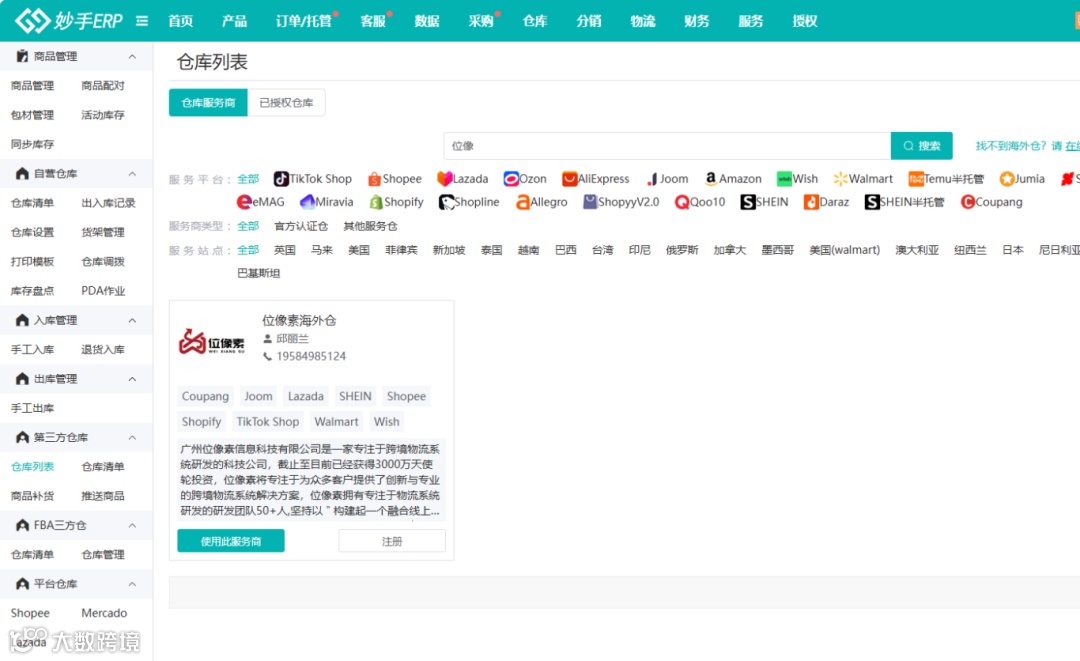
Task: Collapse the FBA三方仓 sidebar section
Action: tap(132, 525)
